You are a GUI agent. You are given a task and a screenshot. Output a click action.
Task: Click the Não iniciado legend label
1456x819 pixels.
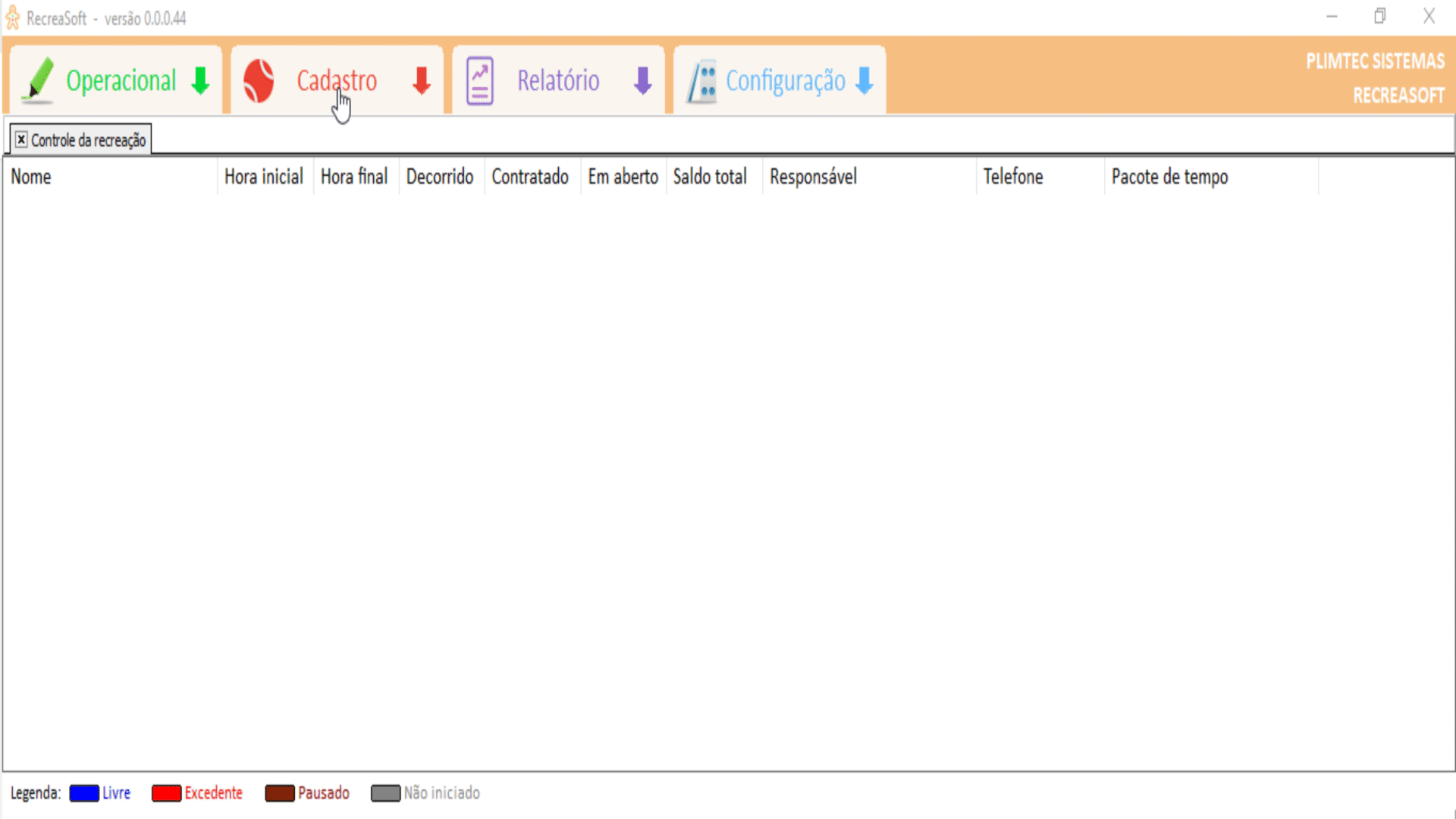442,793
